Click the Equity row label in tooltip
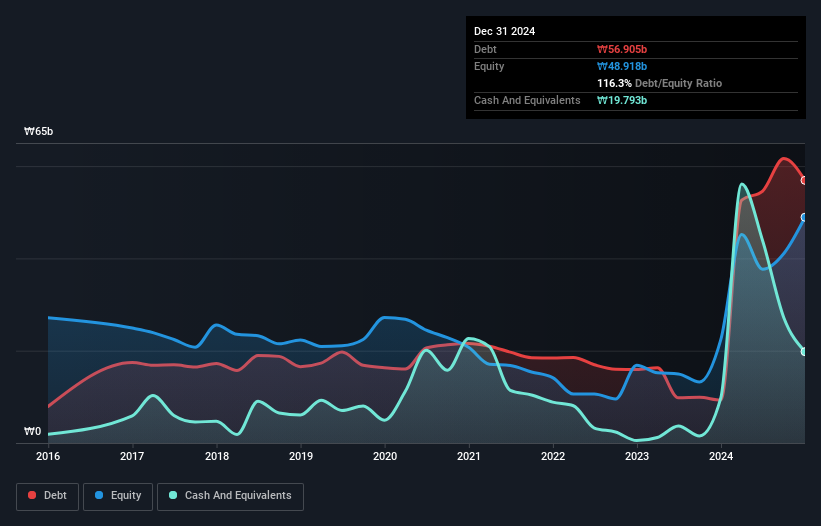821x526 pixels. 489,66
